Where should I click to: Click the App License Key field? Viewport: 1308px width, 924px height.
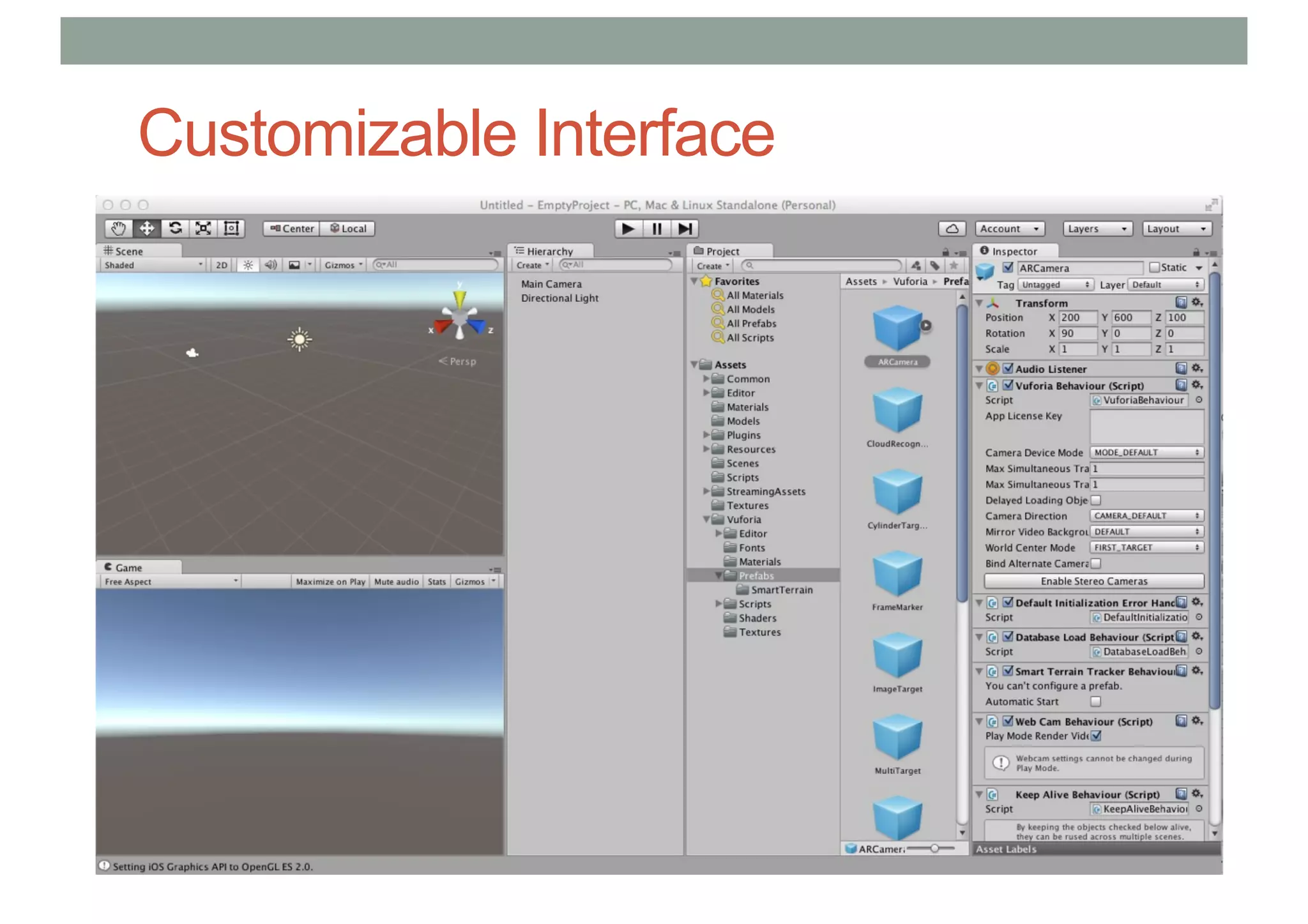click(1146, 427)
